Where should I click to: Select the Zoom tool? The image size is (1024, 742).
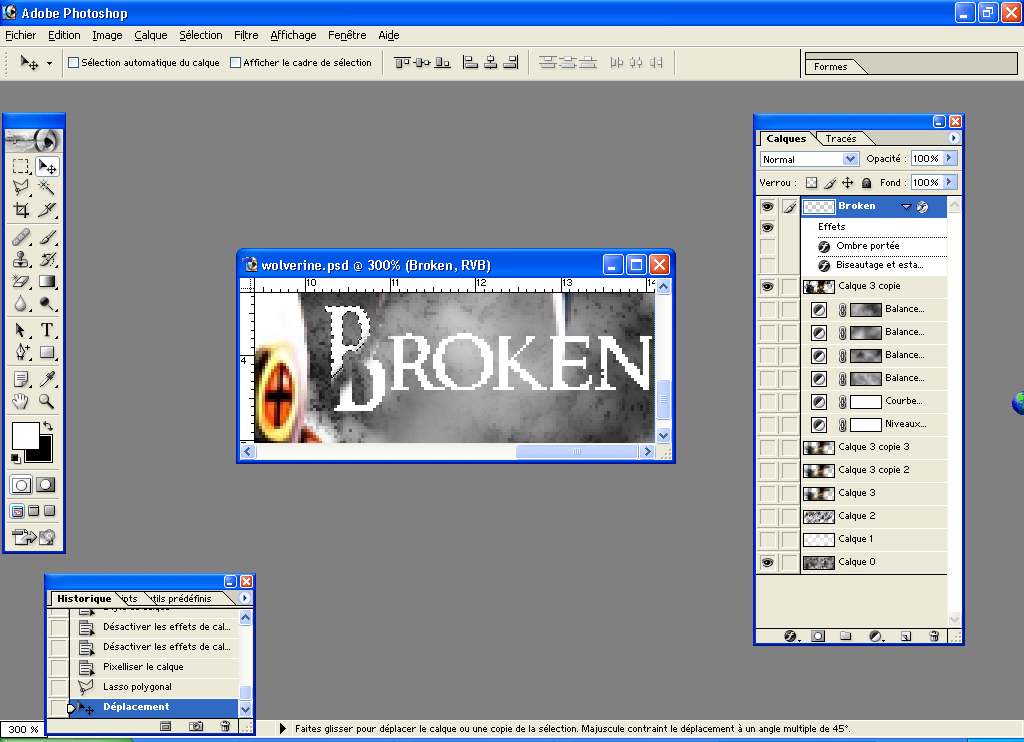[x=45, y=401]
